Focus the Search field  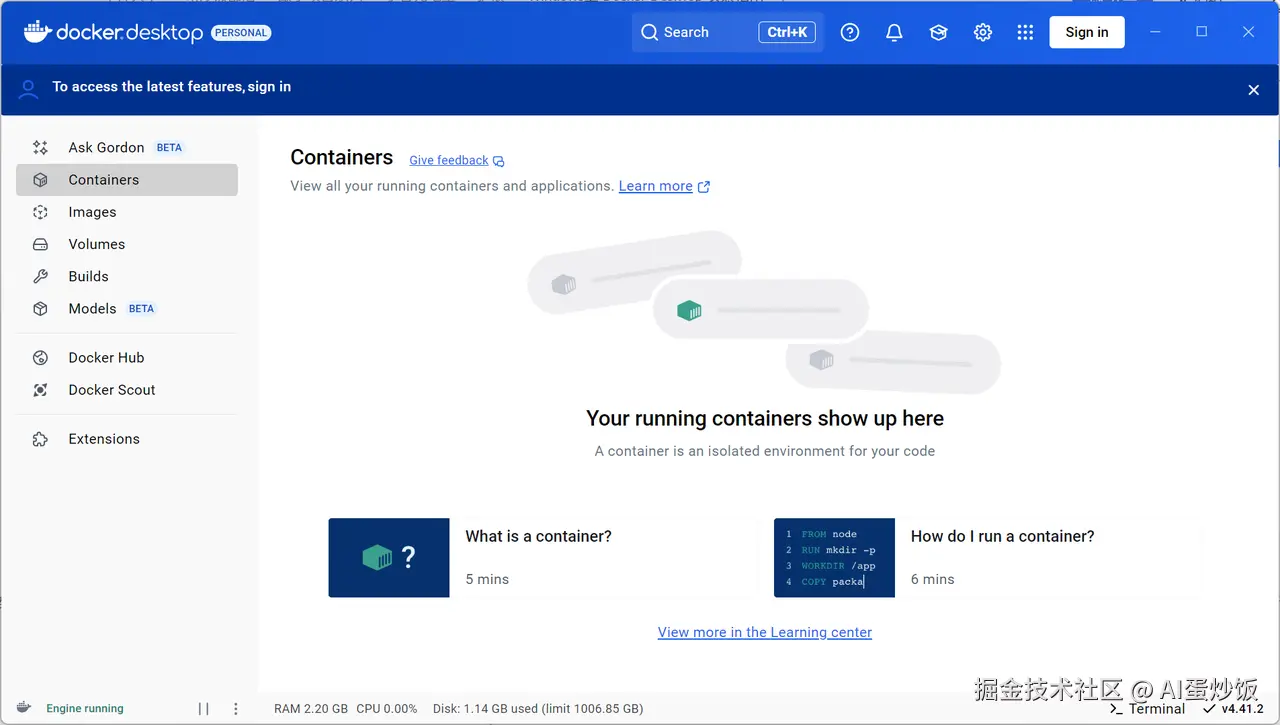727,32
